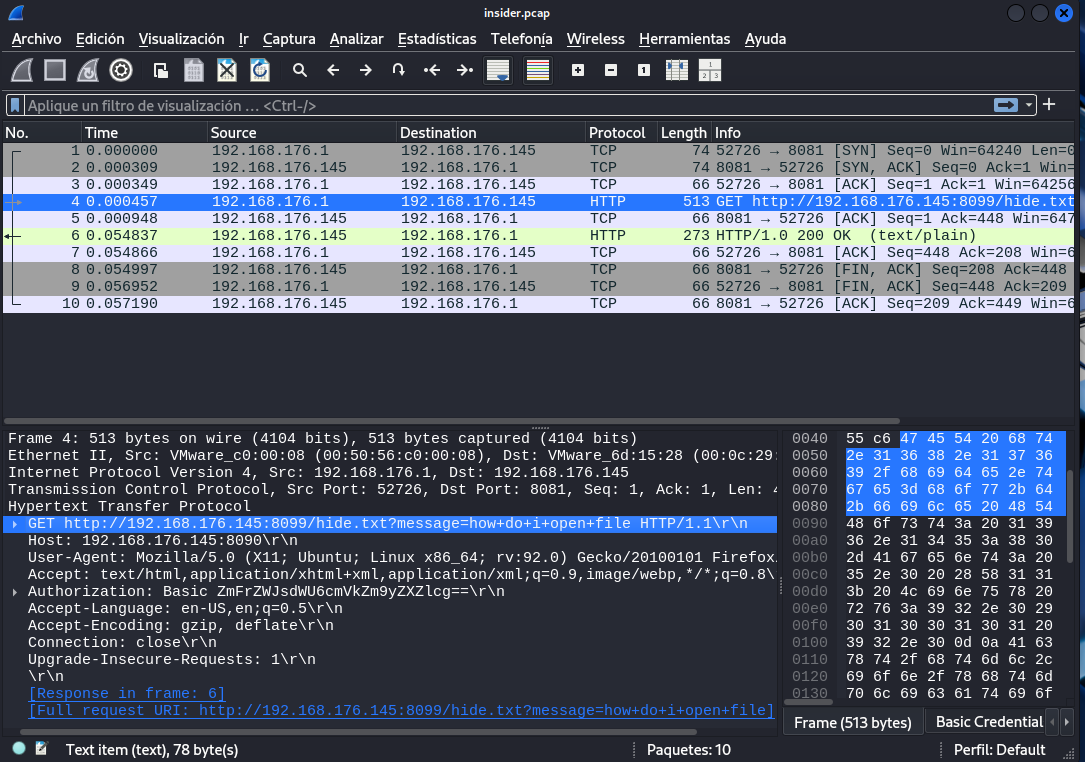This screenshot has width=1085, height=762.
Task: Find a packet with magnifier
Action: click(300, 70)
